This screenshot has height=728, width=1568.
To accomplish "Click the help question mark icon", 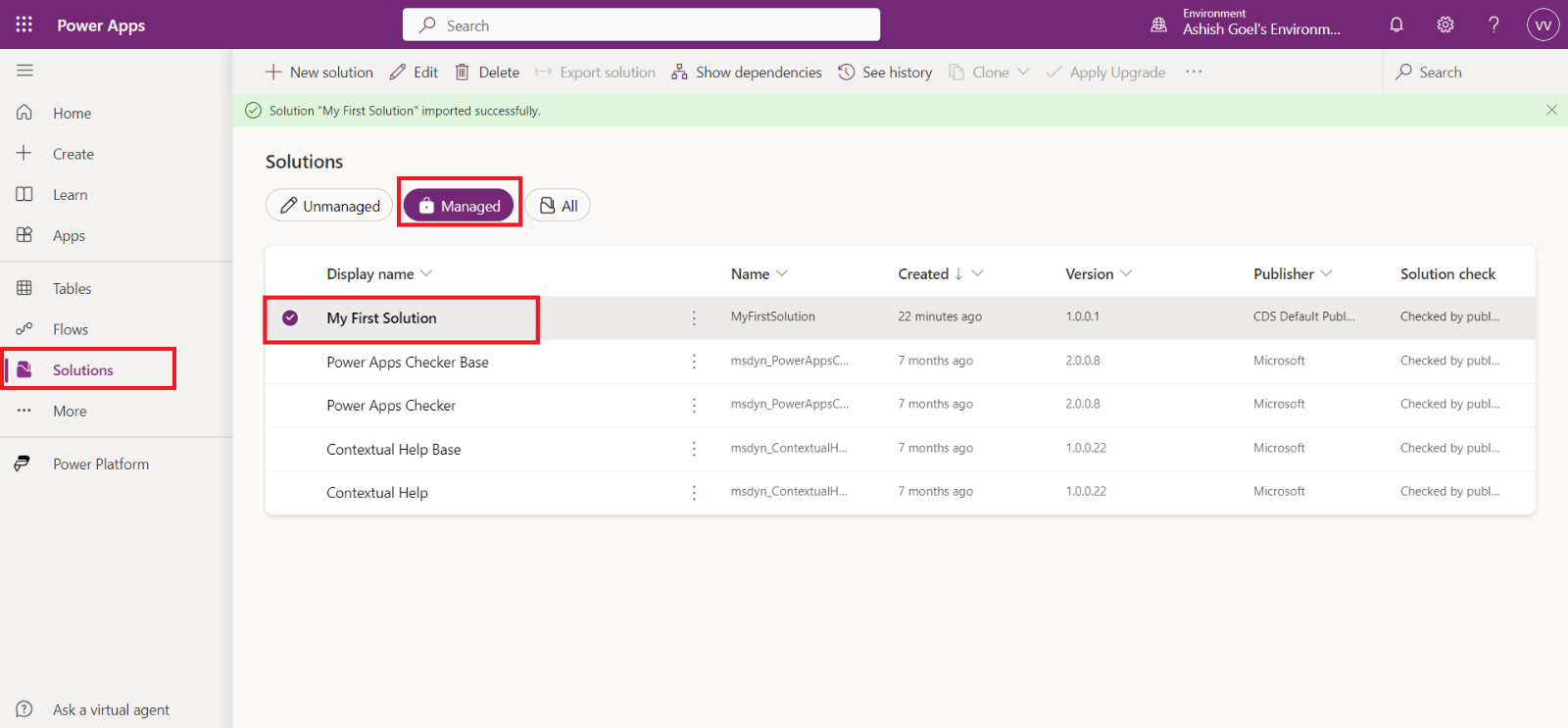I will click(x=1494, y=24).
